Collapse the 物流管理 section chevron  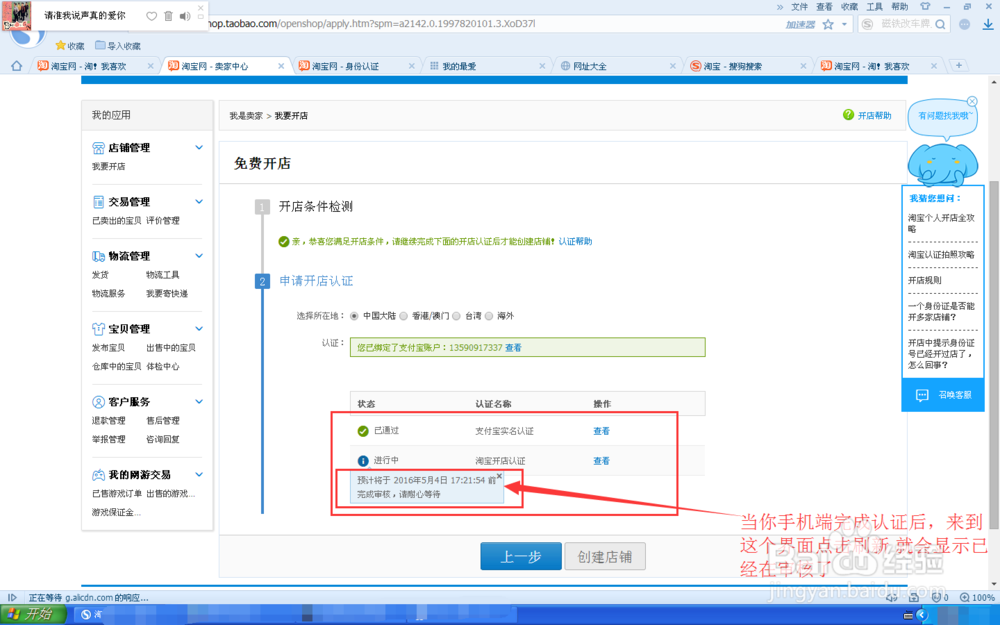(x=198, y=256)
